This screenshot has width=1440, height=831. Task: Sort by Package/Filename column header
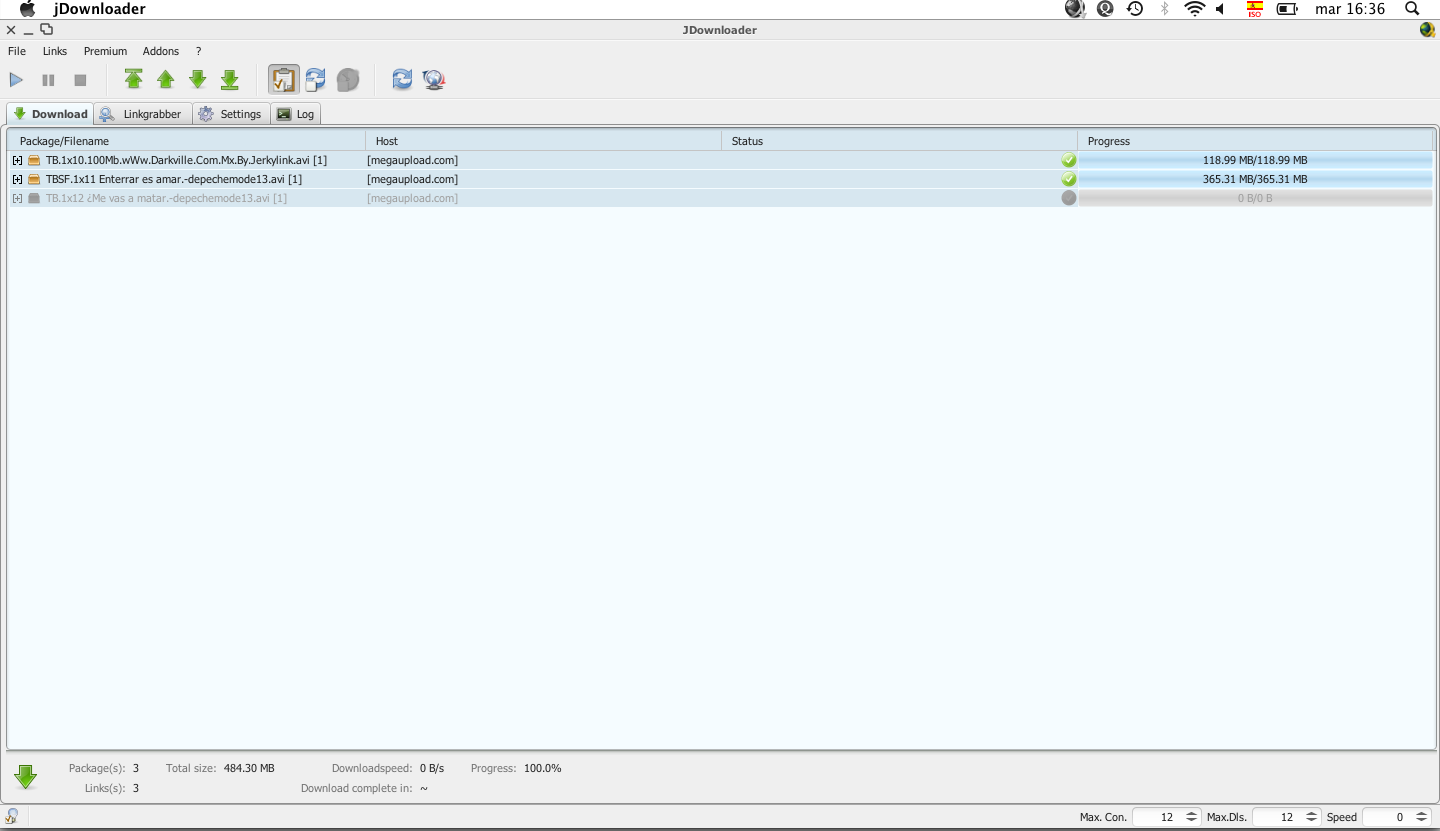coord(187,141)
